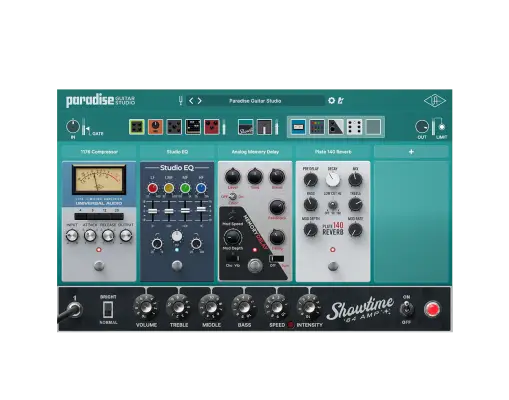This screenshot has width=509, height=400.
Task: Select the 1176 Compressor tab
Action: point(99,152)
